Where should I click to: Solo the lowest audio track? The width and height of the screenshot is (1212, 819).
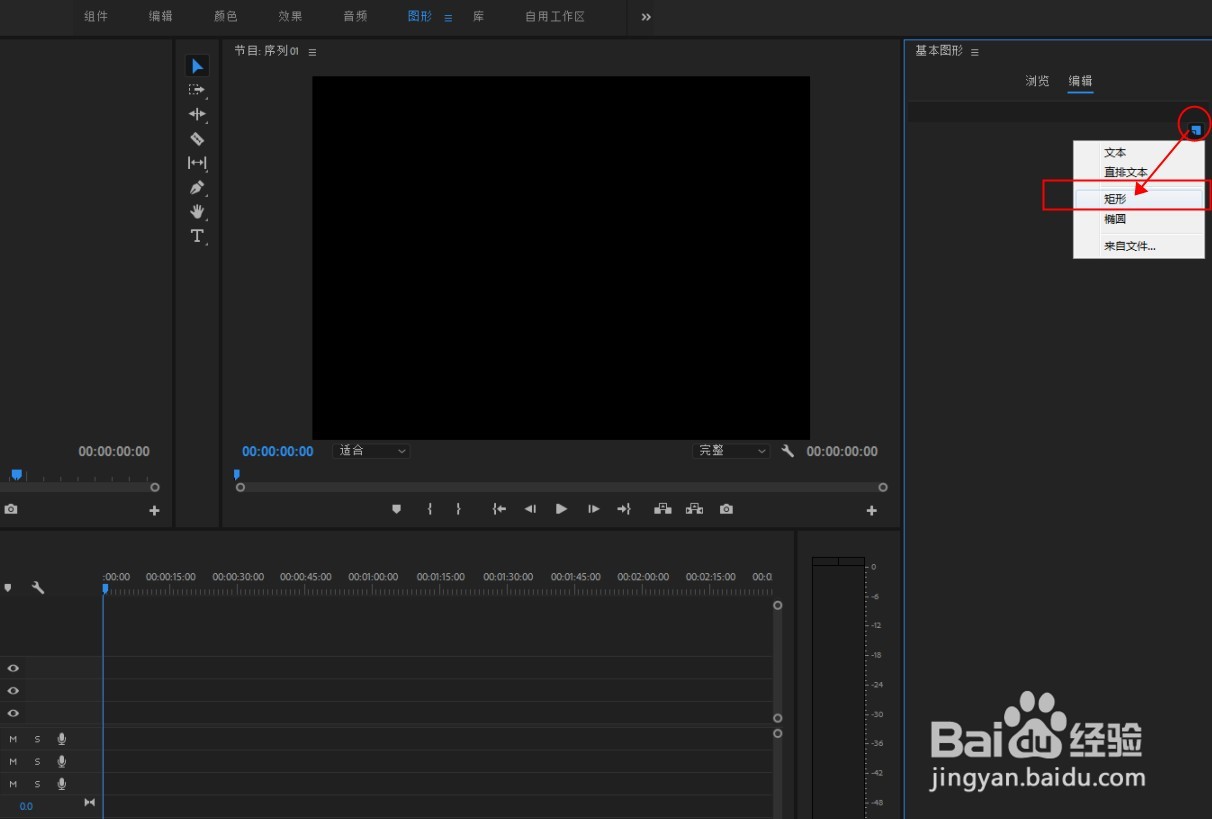(37, 784)
